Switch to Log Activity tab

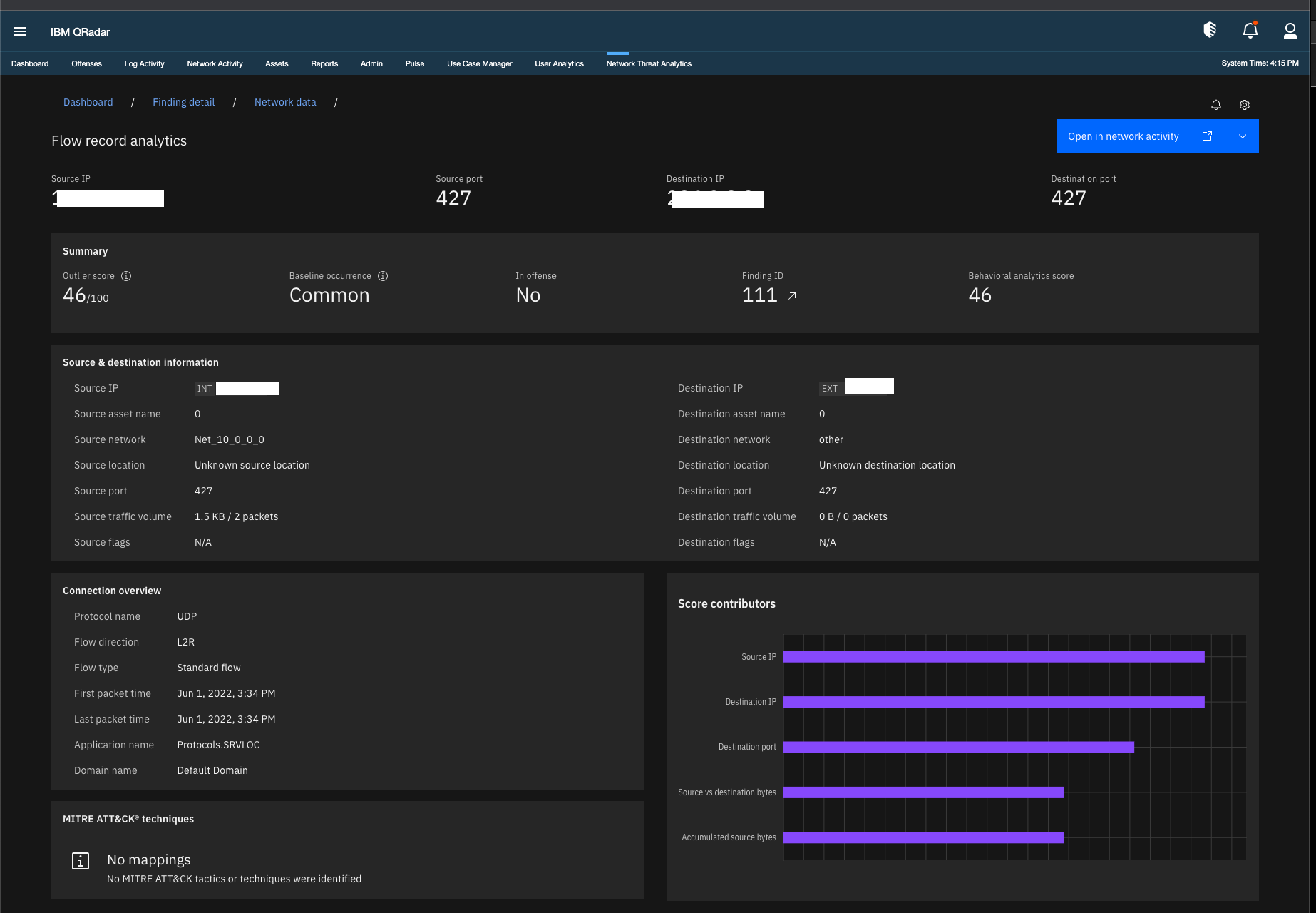coord(144,63)
